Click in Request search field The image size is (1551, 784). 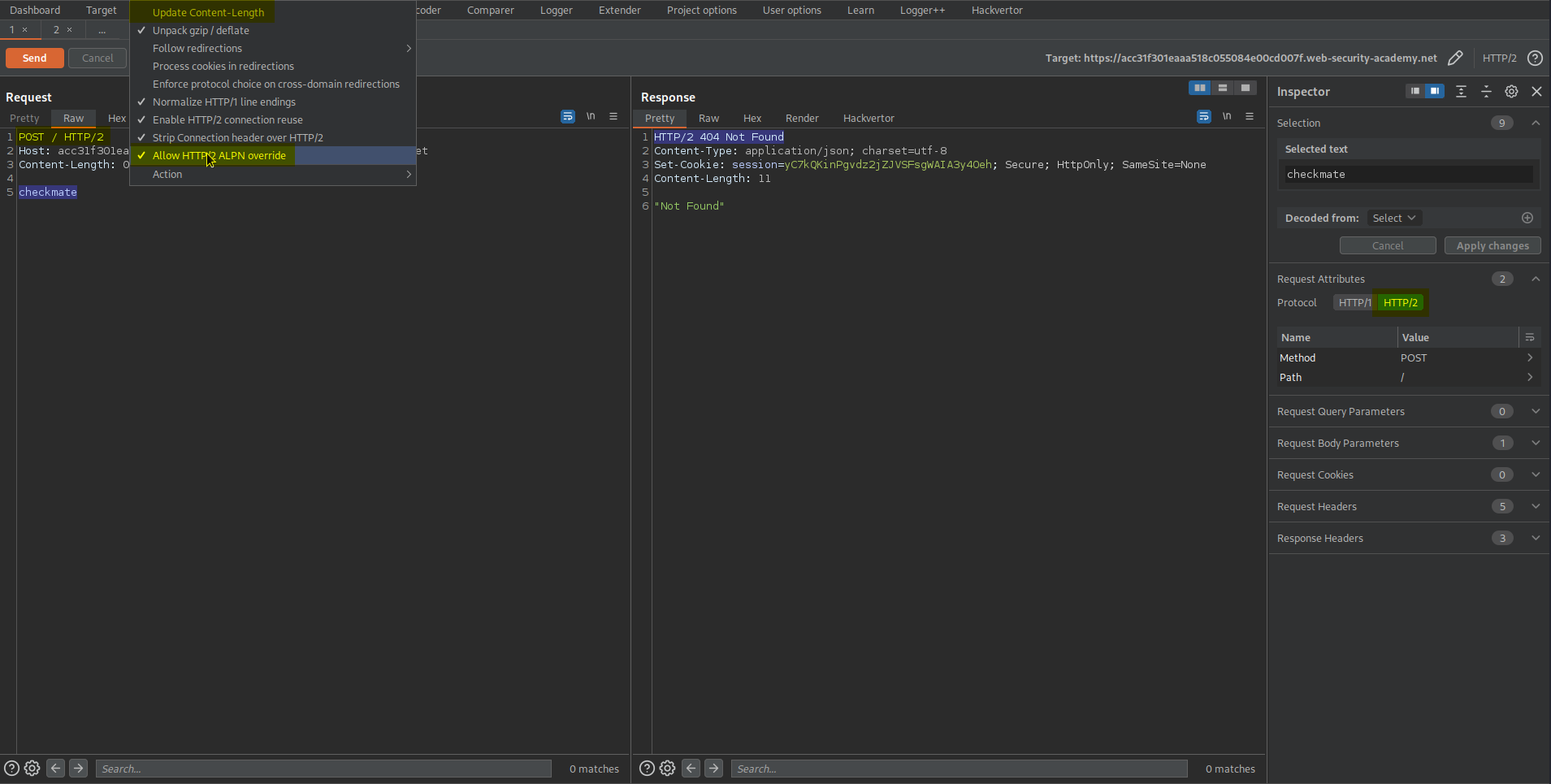[323, 769]
